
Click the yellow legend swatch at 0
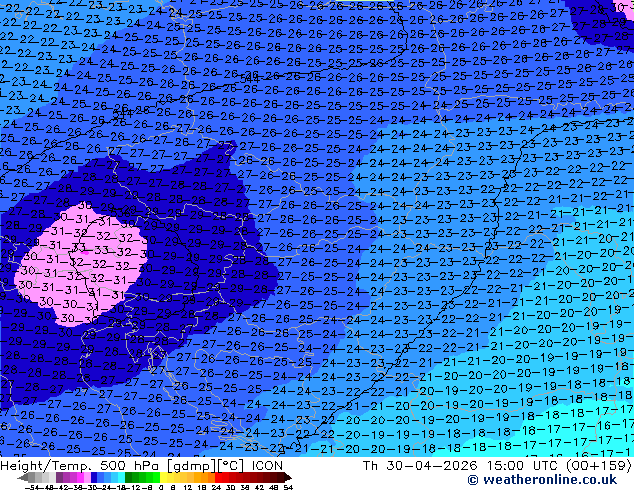[x=163, y=477]
